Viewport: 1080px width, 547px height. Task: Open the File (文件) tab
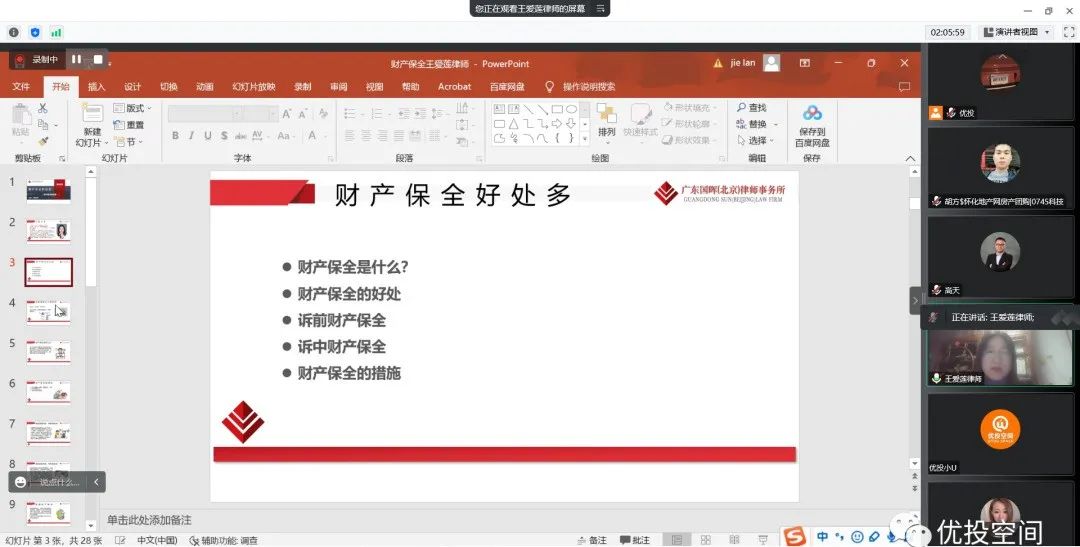coord(21,87)
